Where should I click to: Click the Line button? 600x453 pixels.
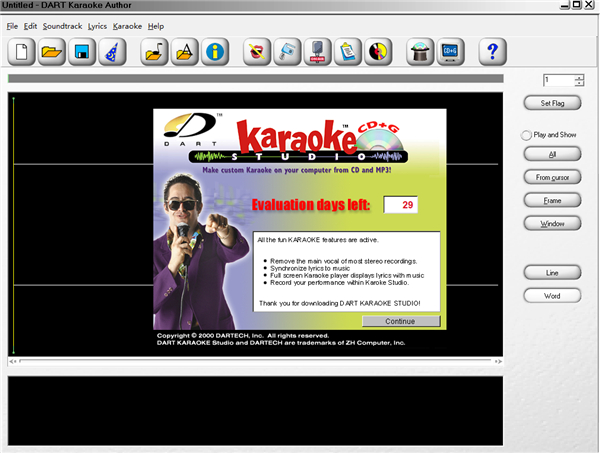(x=552, y=273)
